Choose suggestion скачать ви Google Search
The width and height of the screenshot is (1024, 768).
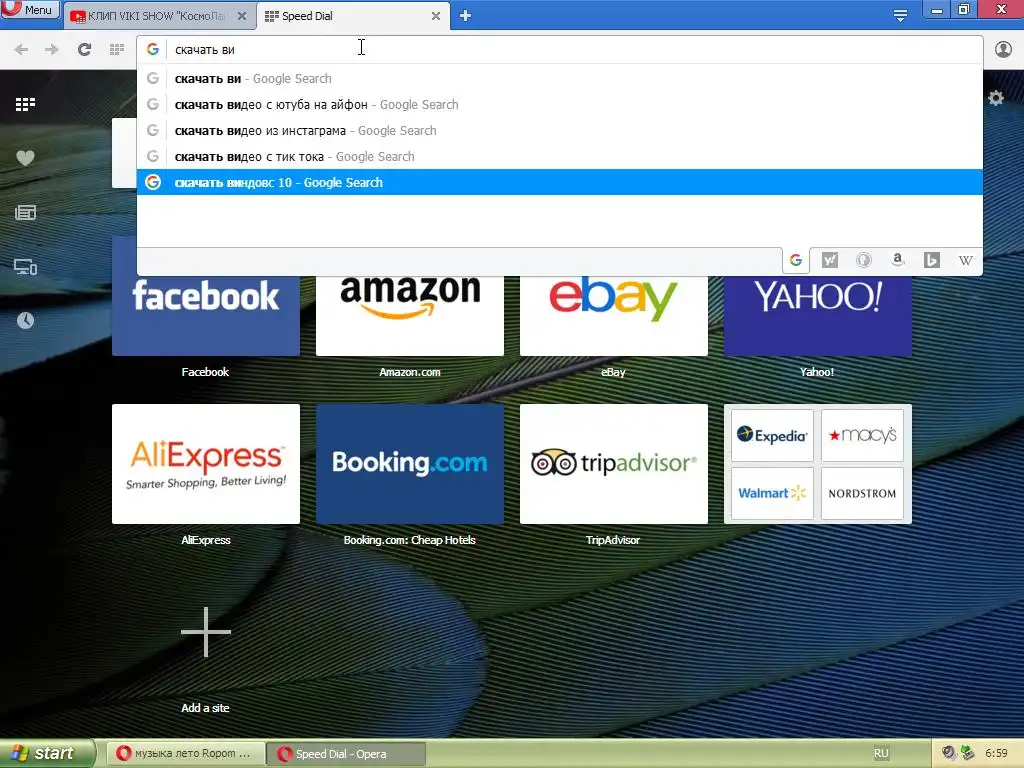pos(560,78)
